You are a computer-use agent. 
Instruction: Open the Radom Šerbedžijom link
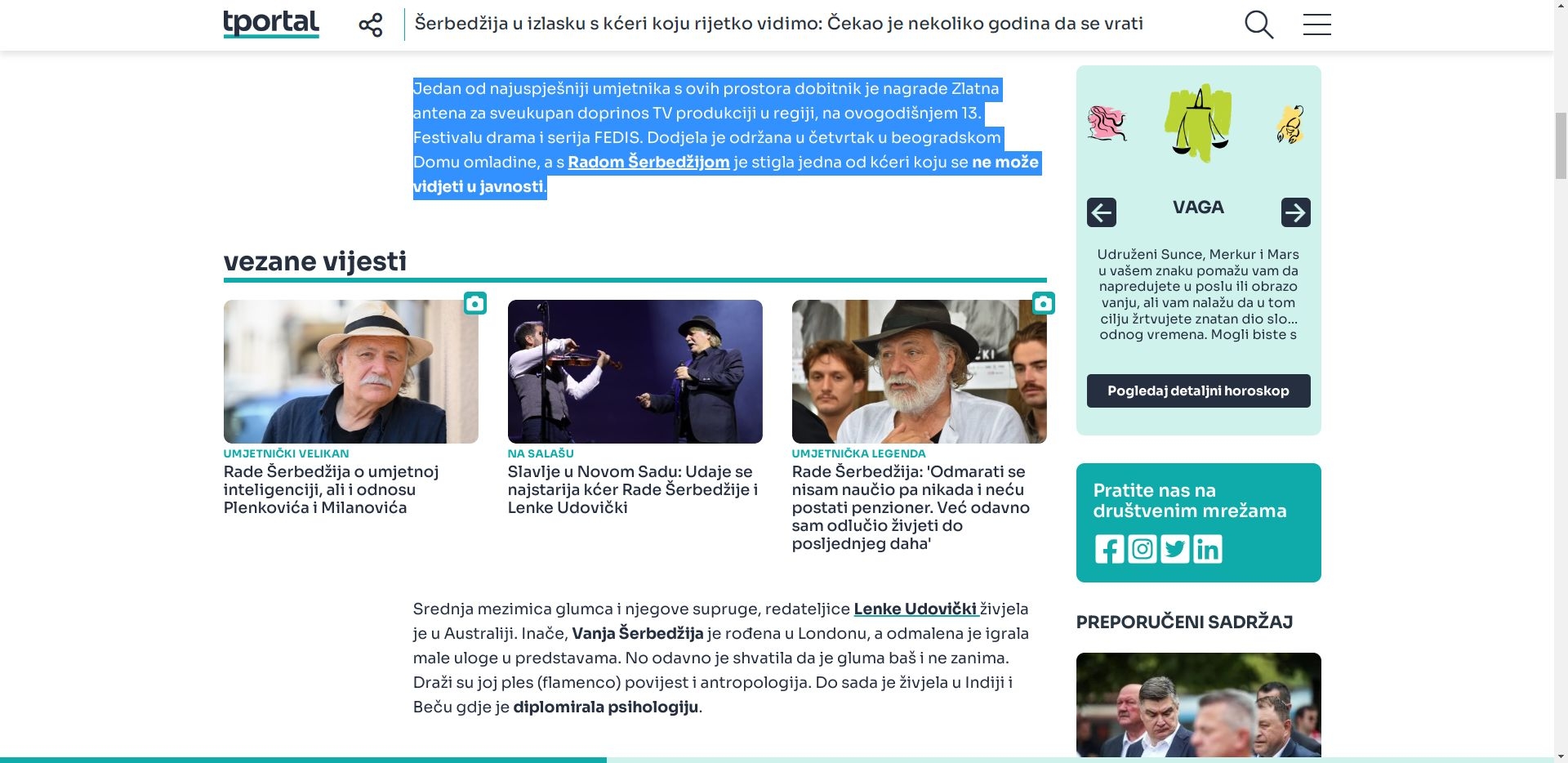[648, 162]
